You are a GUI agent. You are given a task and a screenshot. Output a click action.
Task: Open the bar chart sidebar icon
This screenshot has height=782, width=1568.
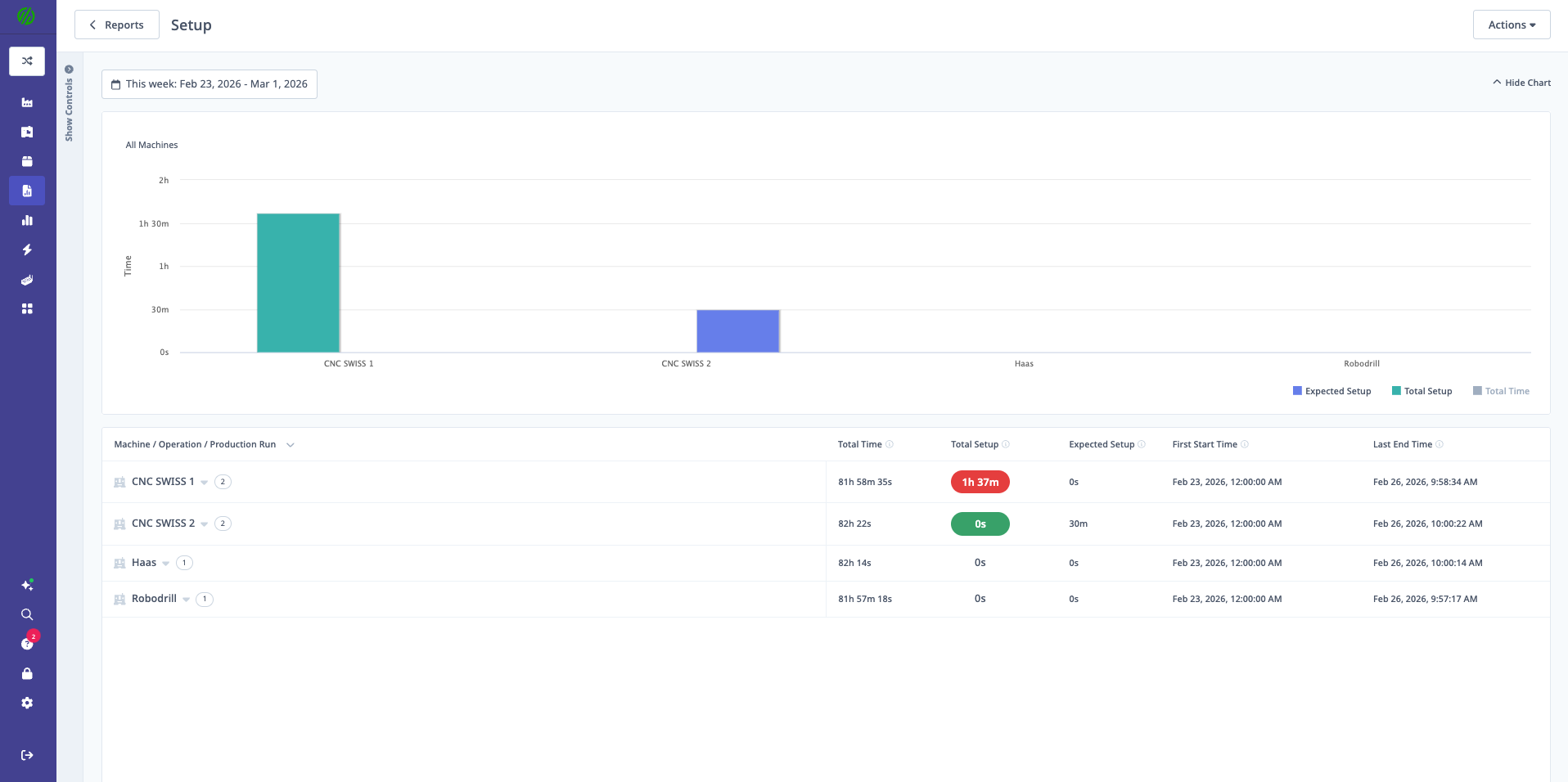(27, 220)
